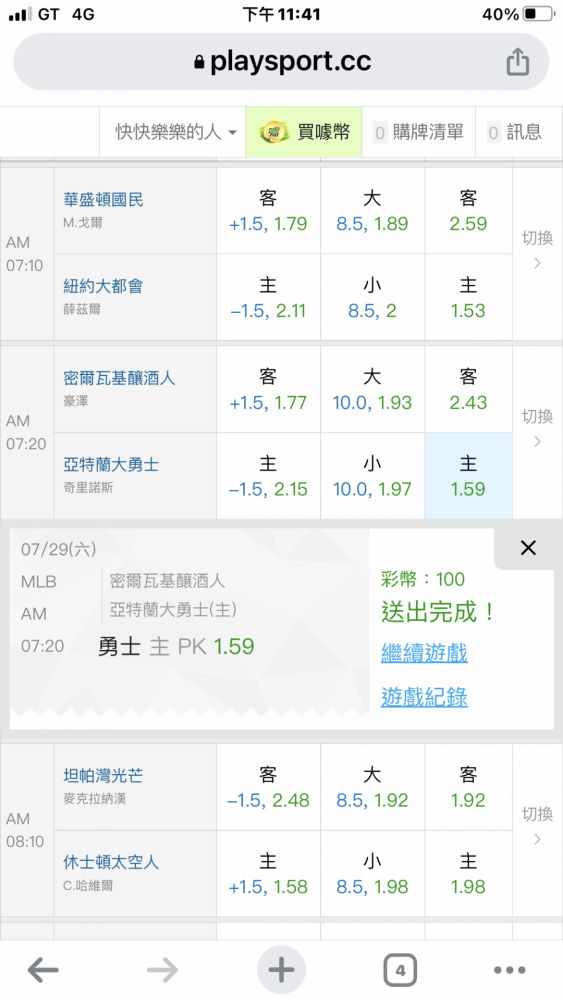This screenshot has width=563, height=1000.
Task: Open 訊息 messages tab
Action: click(515, 132)
